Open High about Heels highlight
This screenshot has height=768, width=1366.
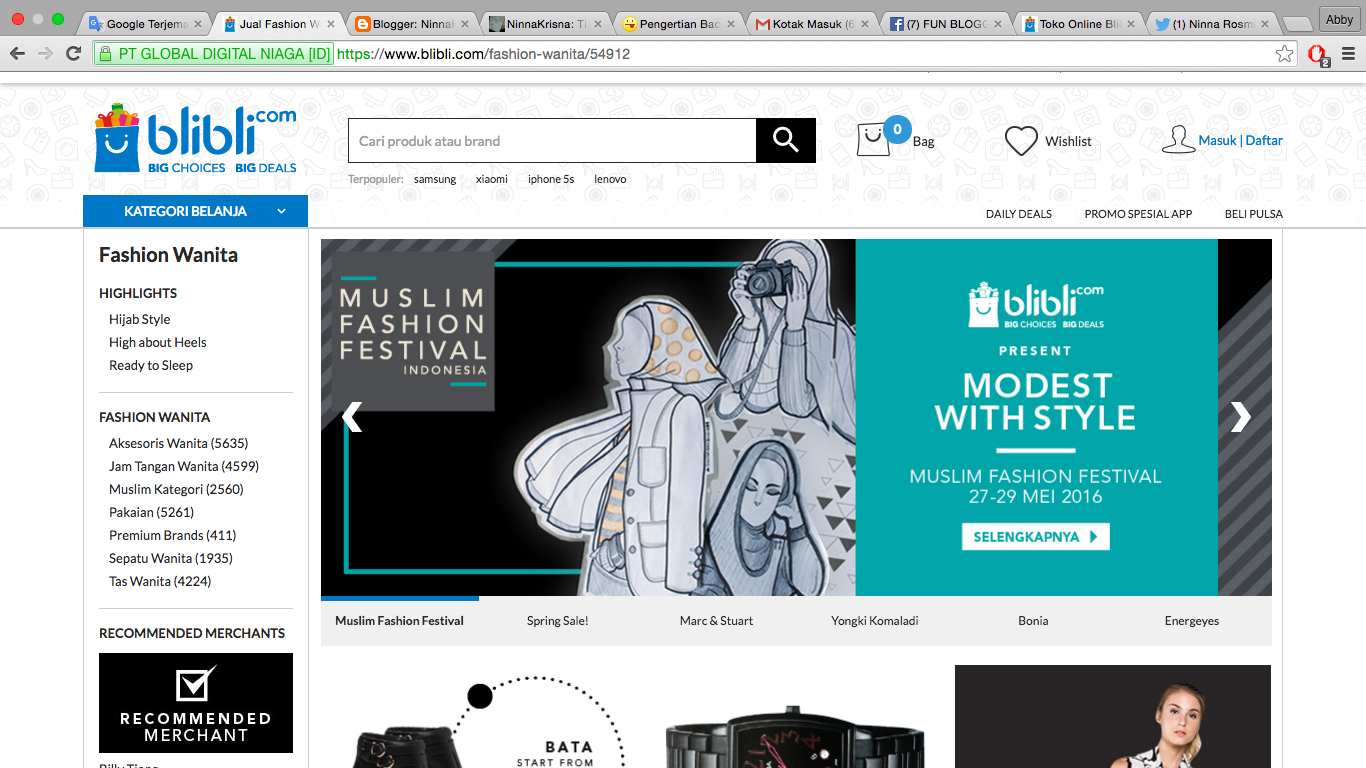coord(158,343)
